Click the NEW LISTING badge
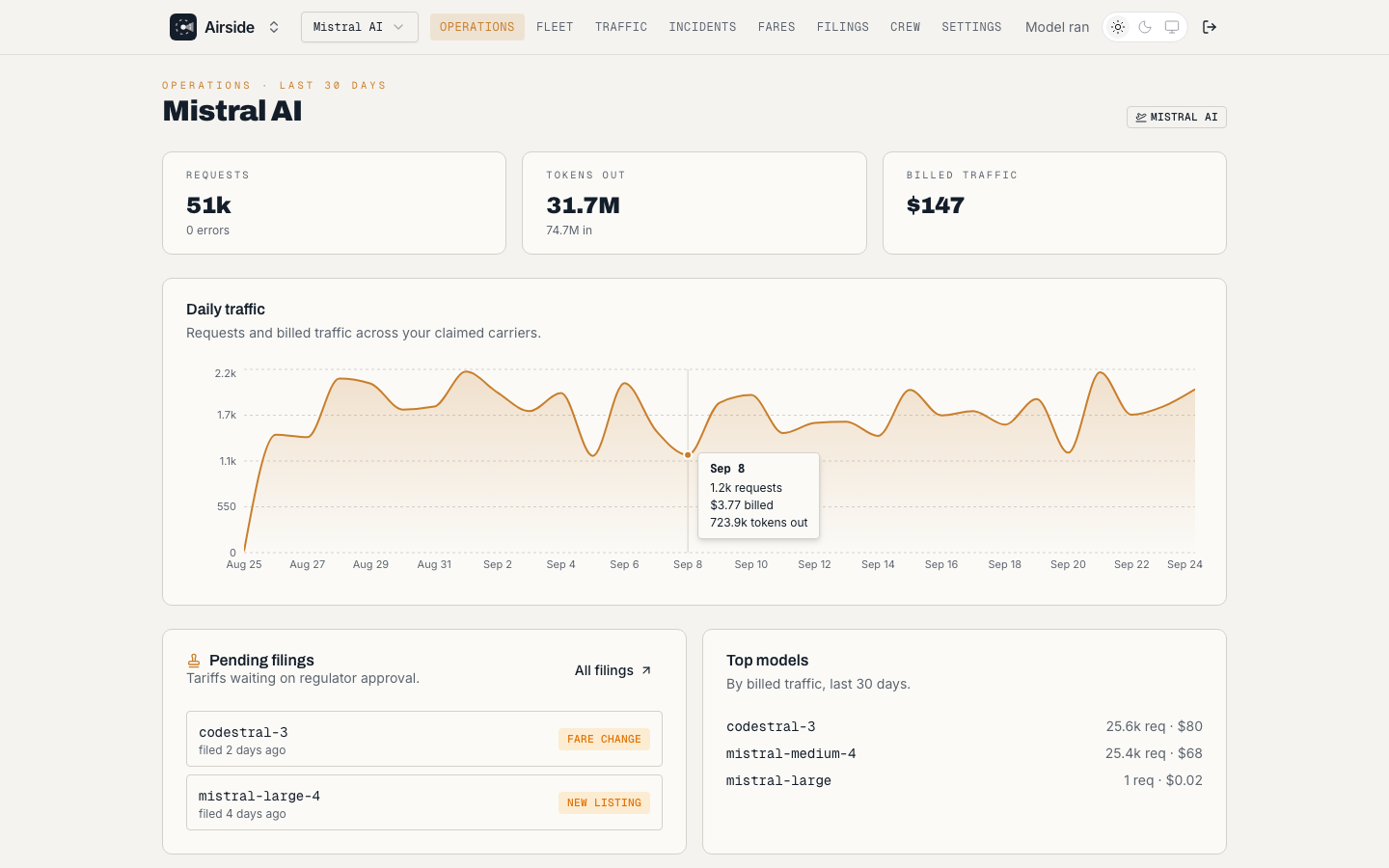This screenshot has width=1389, height=868. click(x=604, y=802)
